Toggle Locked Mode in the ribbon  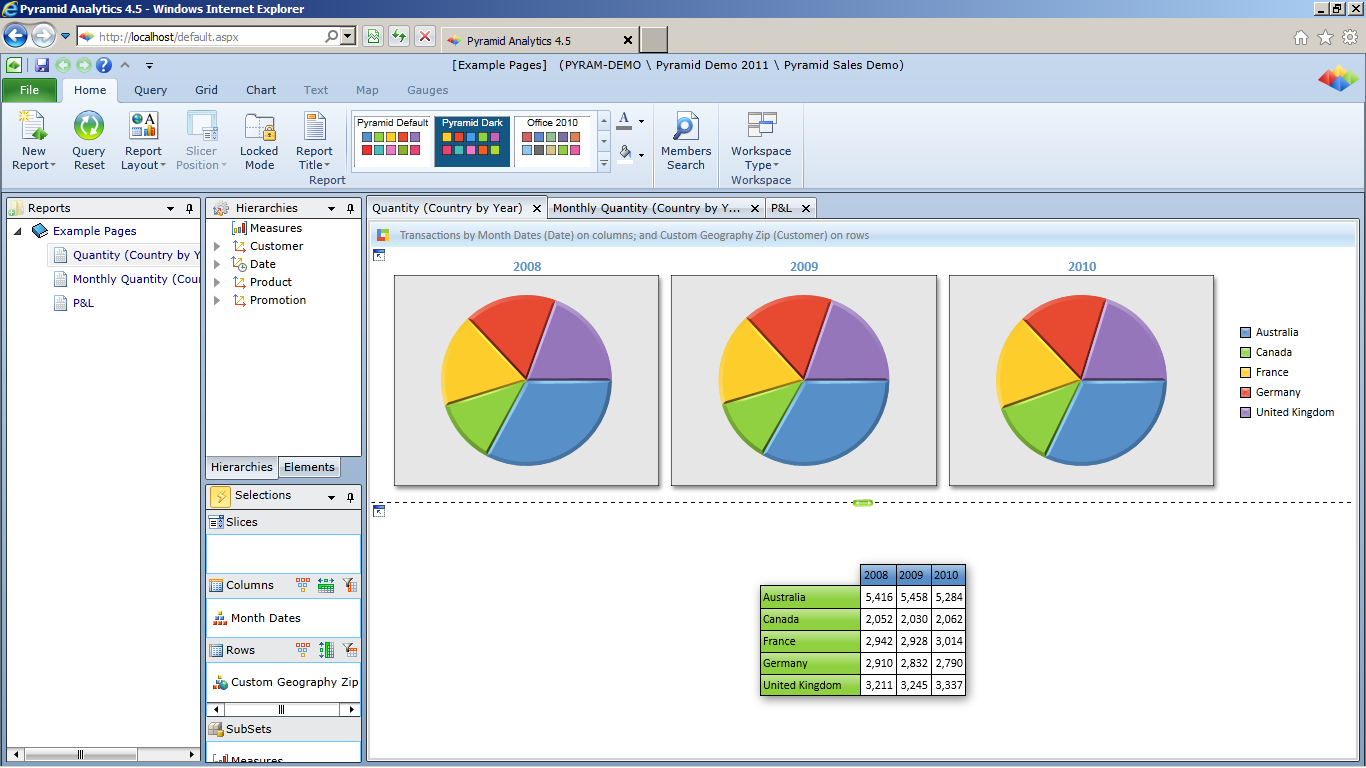pos(259,140)
